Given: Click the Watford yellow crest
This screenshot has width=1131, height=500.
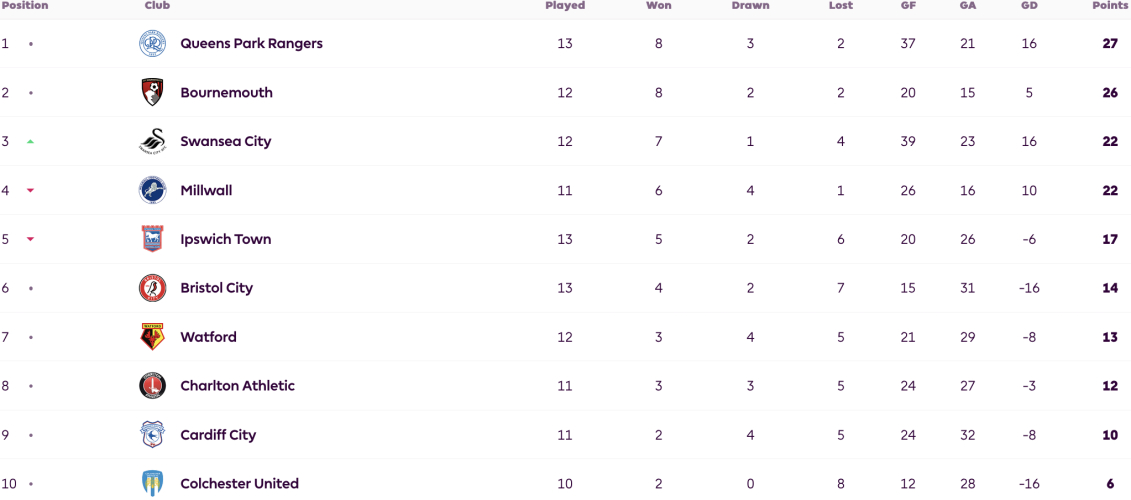Looking at the screenshot, I should (x=152, y=337).
